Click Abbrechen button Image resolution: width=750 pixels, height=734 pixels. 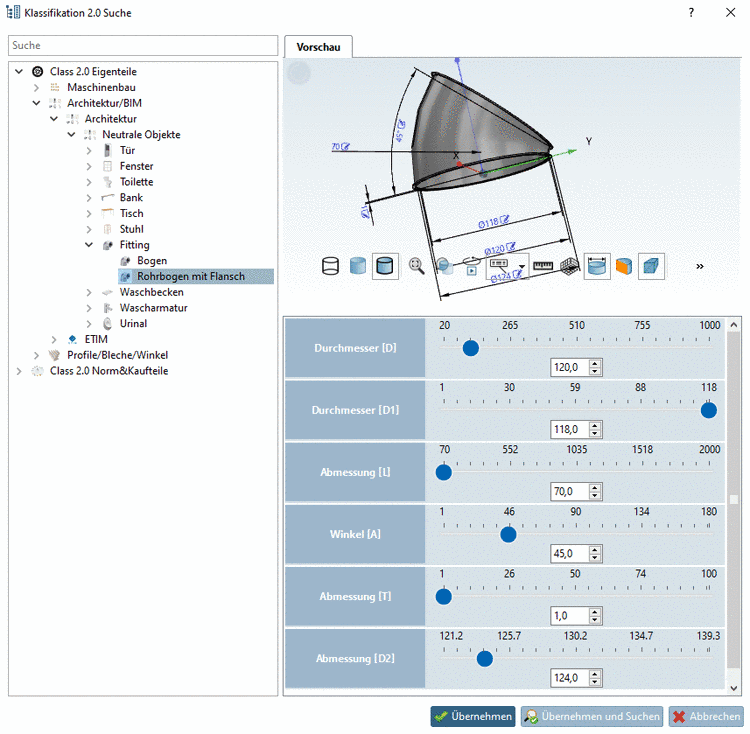pos(706,716)
